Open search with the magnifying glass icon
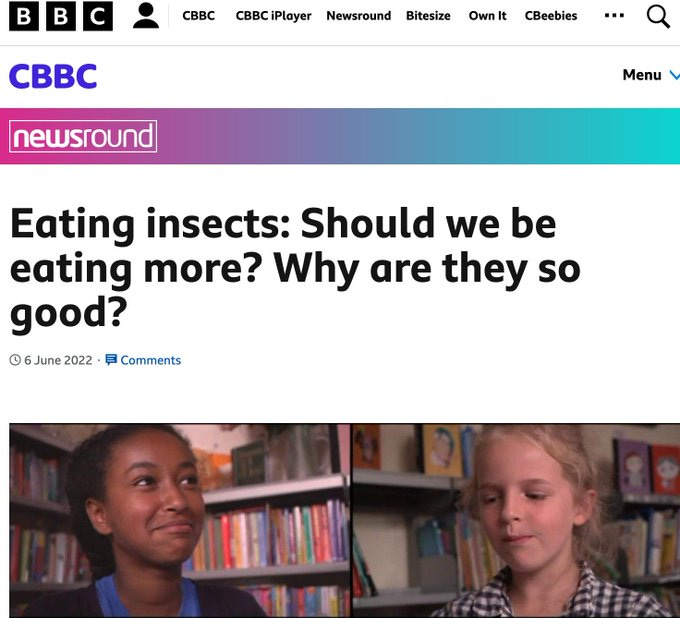Screen dimensions: 680x618 coord(658,16)
